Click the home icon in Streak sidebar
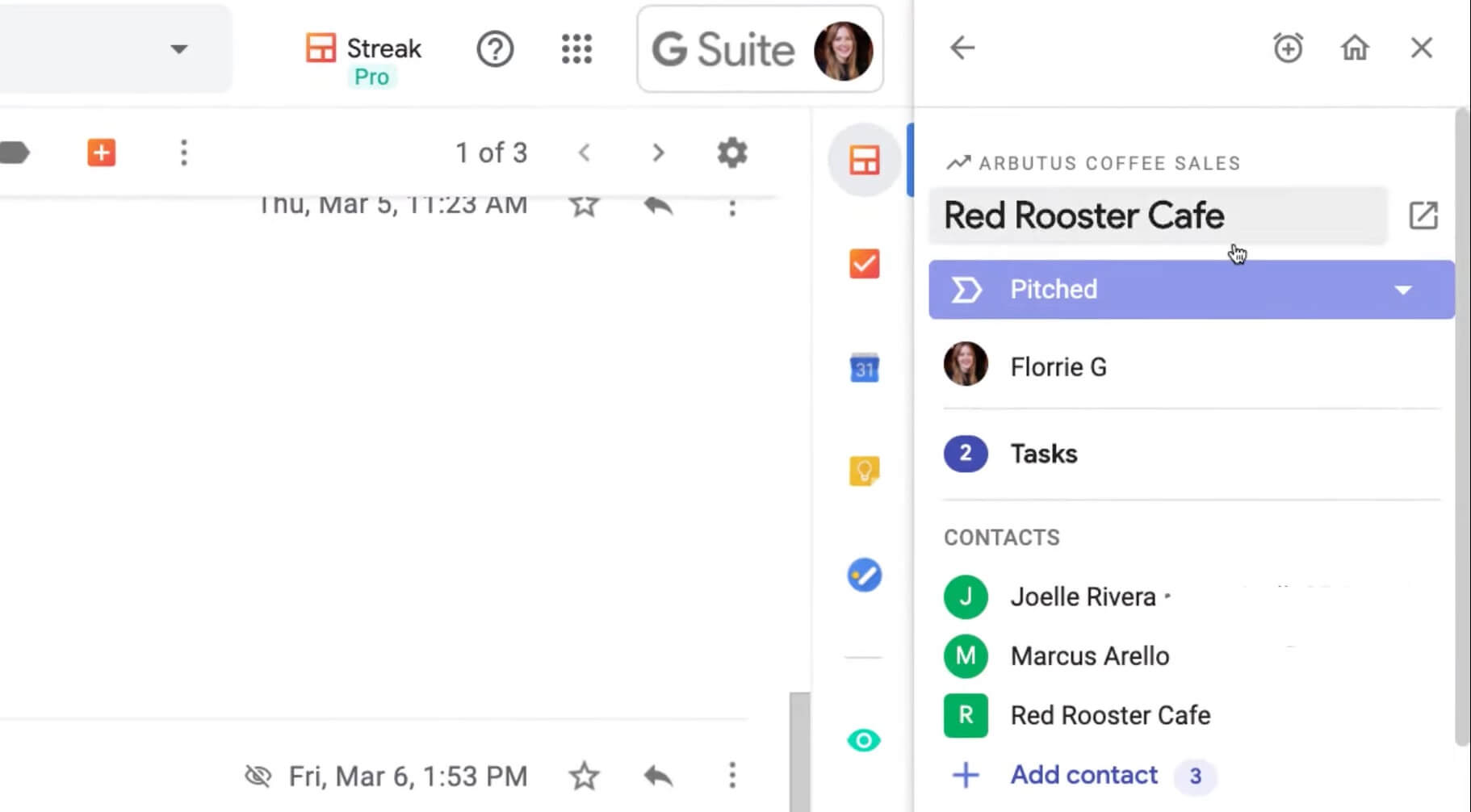 [x=1355, y=48]
